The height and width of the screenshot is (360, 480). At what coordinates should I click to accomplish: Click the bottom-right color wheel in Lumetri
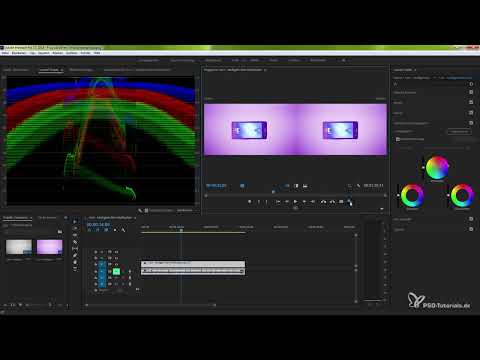pos(462,196)
